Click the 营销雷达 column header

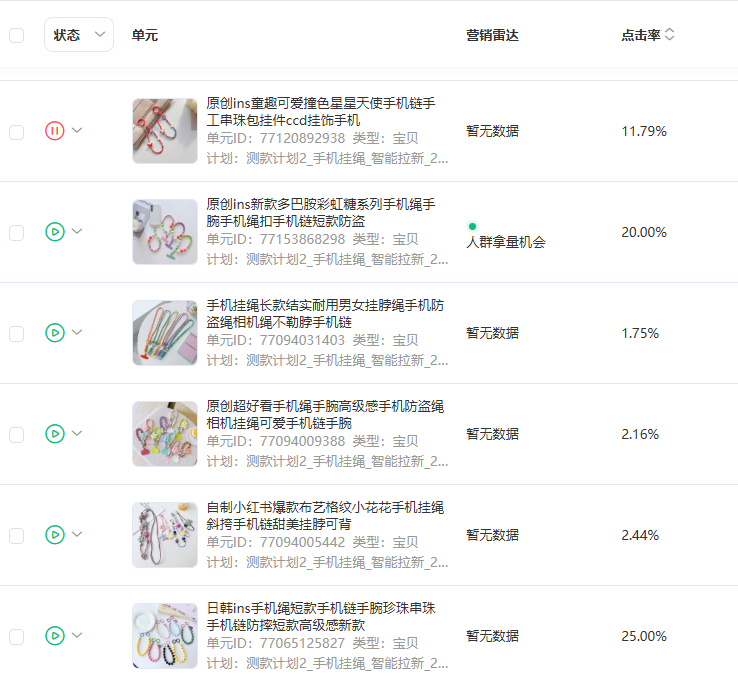click(492, 35)
